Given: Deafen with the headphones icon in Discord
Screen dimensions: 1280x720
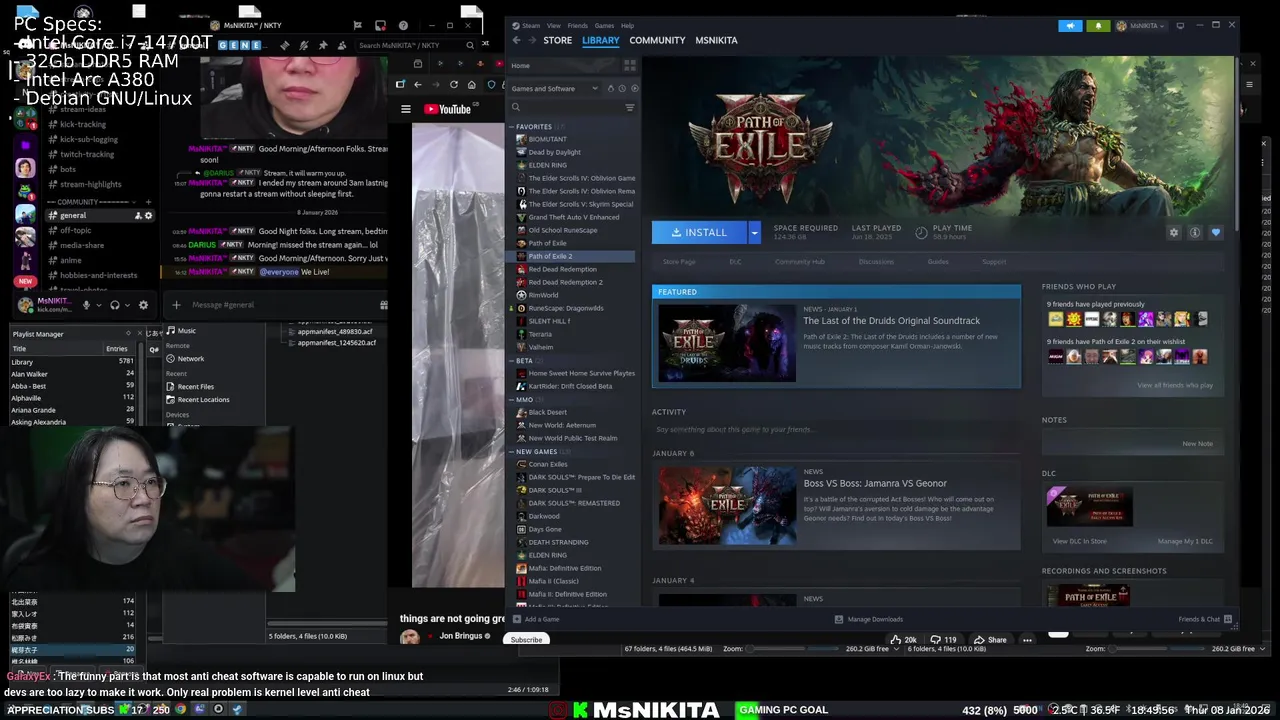Looking at the screenshot, I should click(115, 305).
